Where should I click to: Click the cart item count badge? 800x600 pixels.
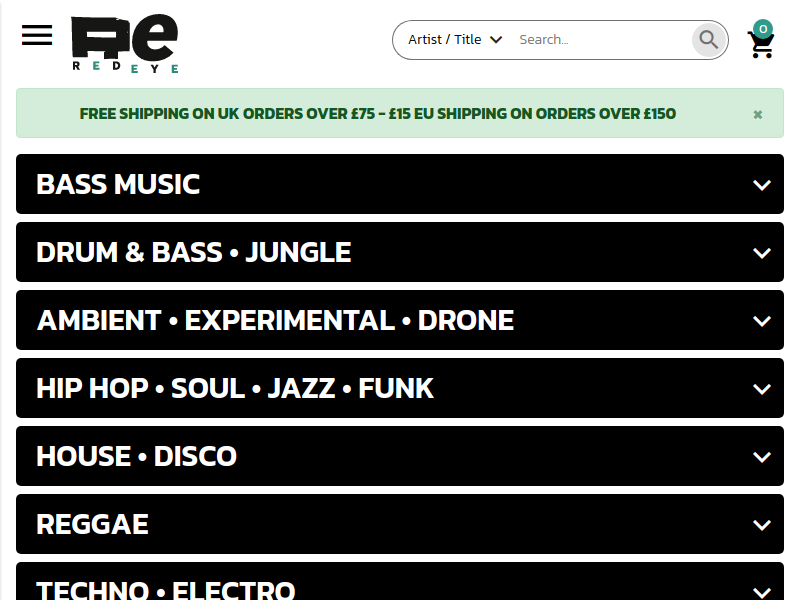point(763,29)
